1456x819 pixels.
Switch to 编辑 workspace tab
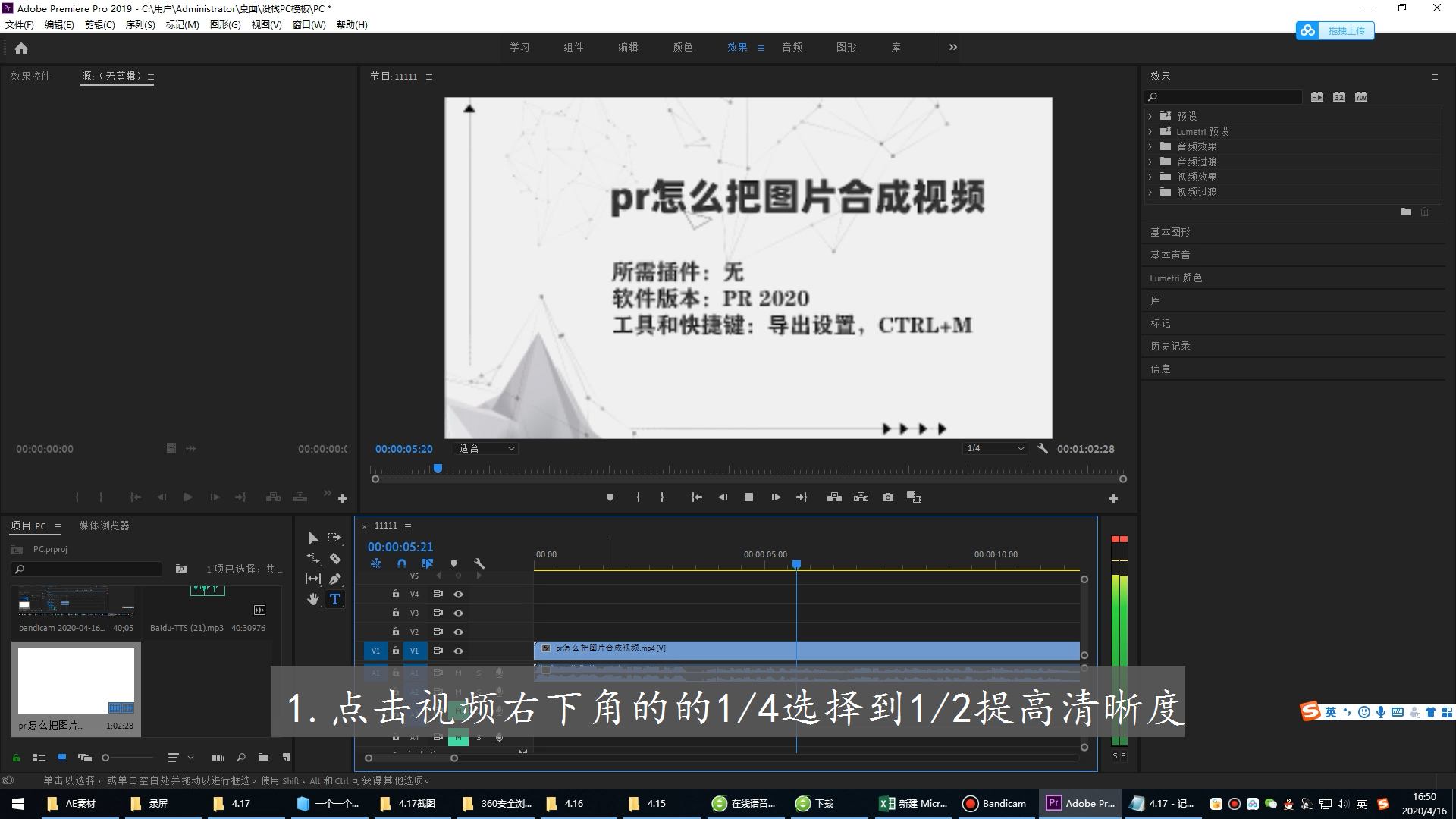628,47
